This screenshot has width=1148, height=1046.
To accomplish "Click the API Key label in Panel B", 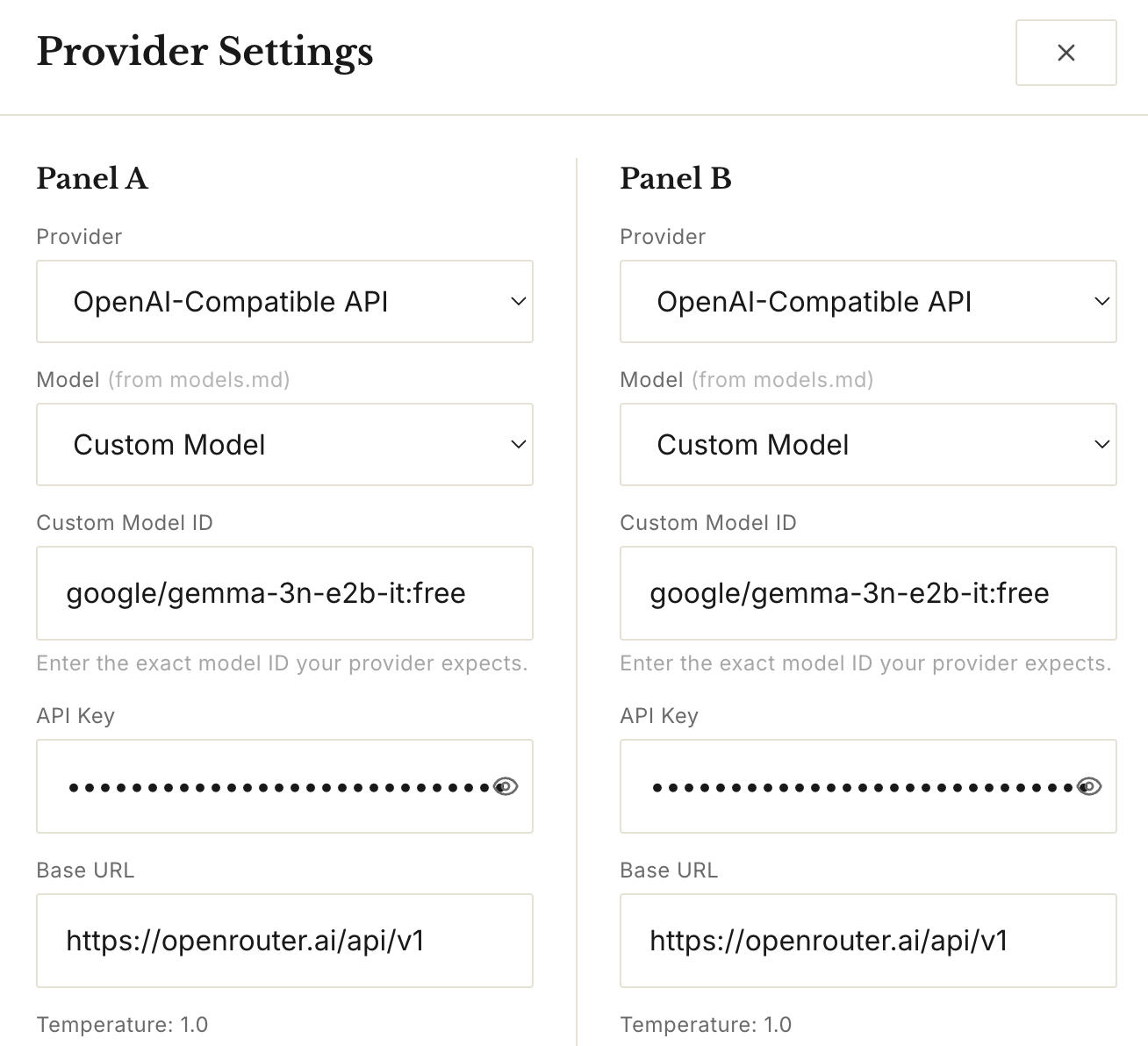I will [659, 716].
